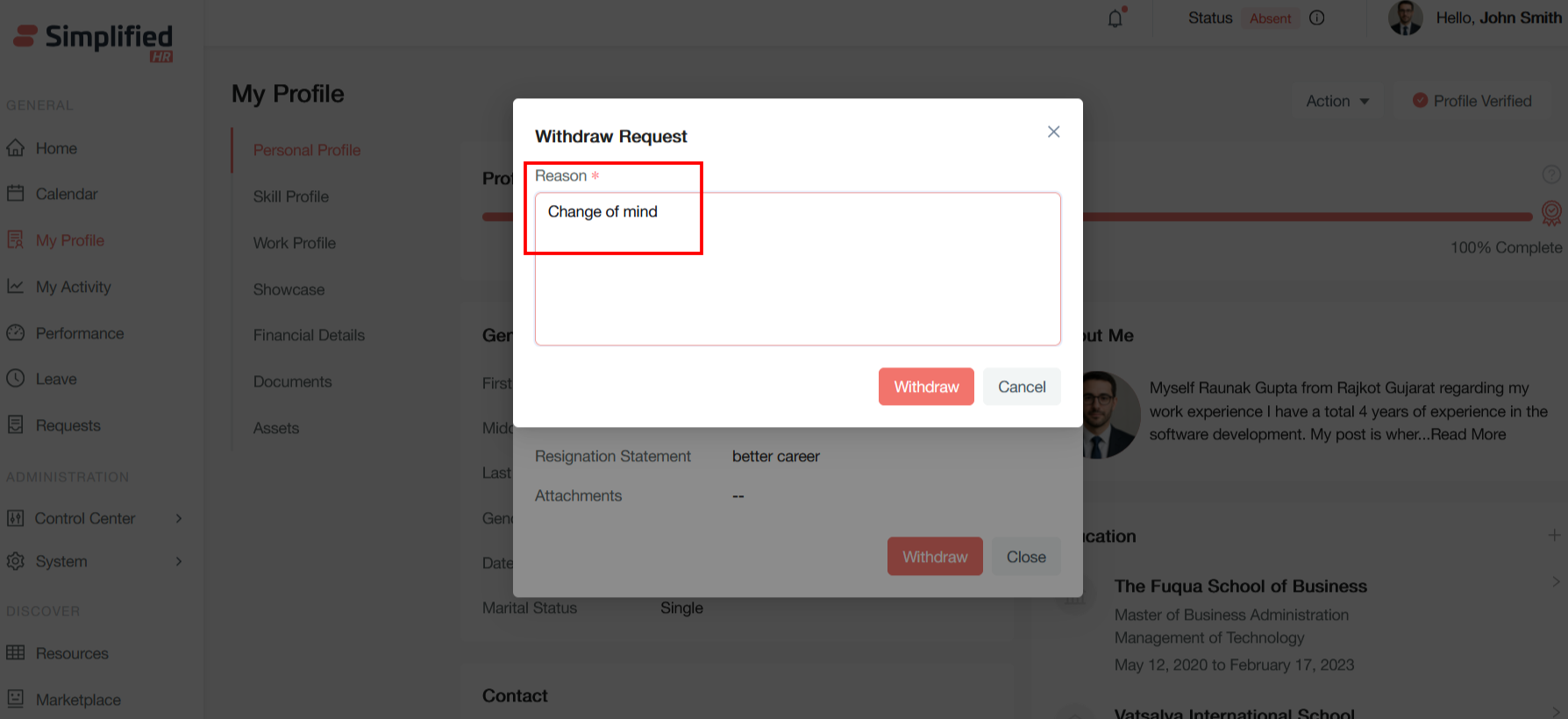1568x719 pixels.
Task: Click the Leave clock icon
Action: [x=16, y=379]
